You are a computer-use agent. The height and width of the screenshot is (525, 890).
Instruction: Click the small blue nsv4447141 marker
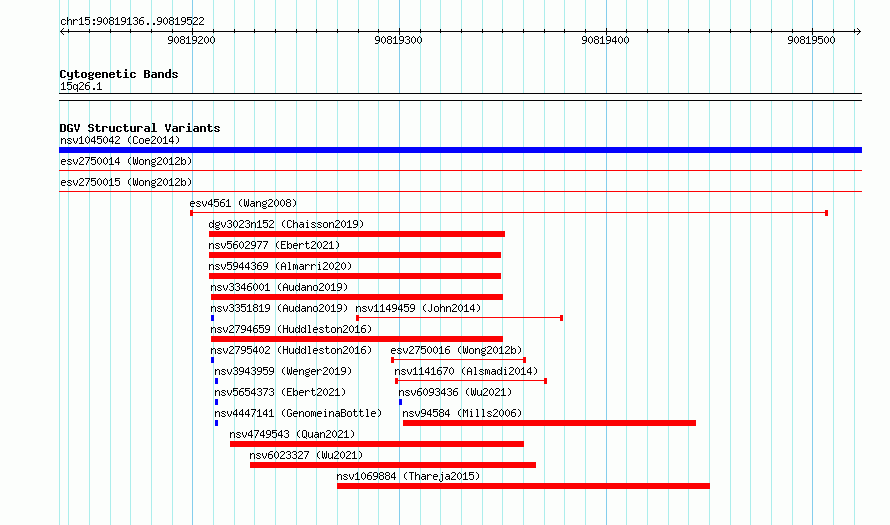tap(216, 423)
